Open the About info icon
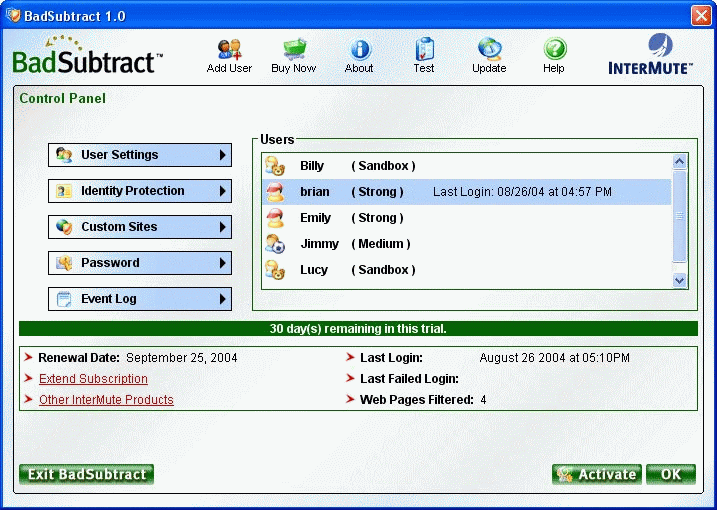The width and height of the screenshot is (717, 510). (x=360, y=49)
